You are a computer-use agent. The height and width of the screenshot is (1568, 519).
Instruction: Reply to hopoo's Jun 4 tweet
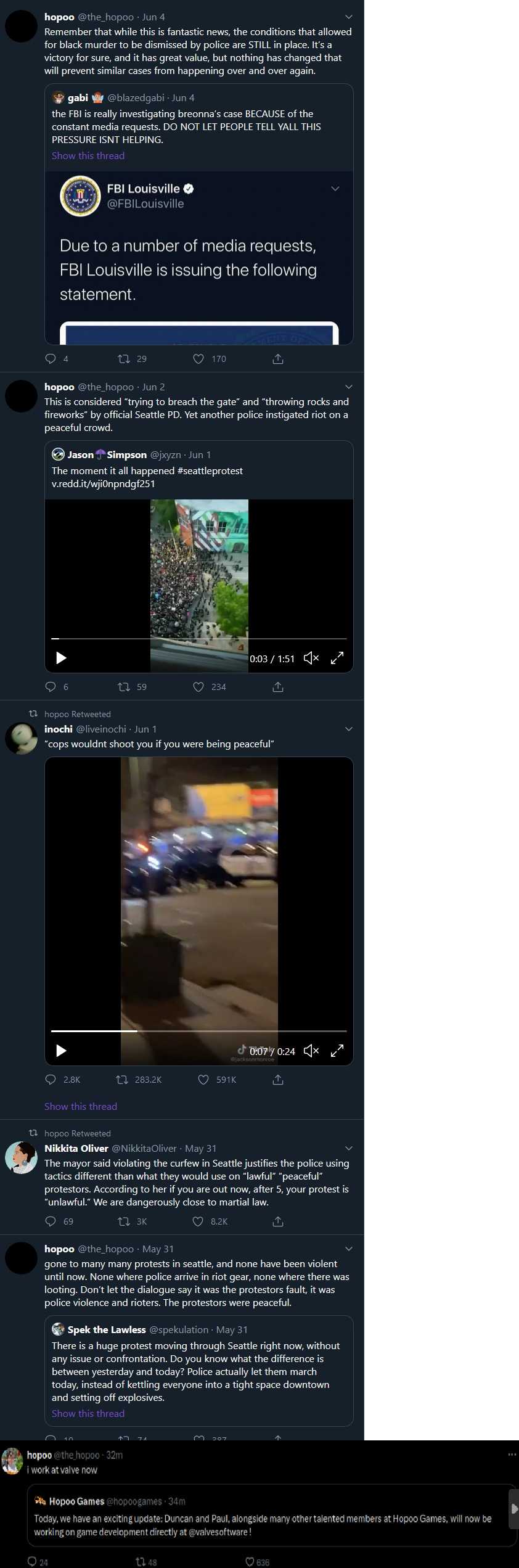[51, 358]
